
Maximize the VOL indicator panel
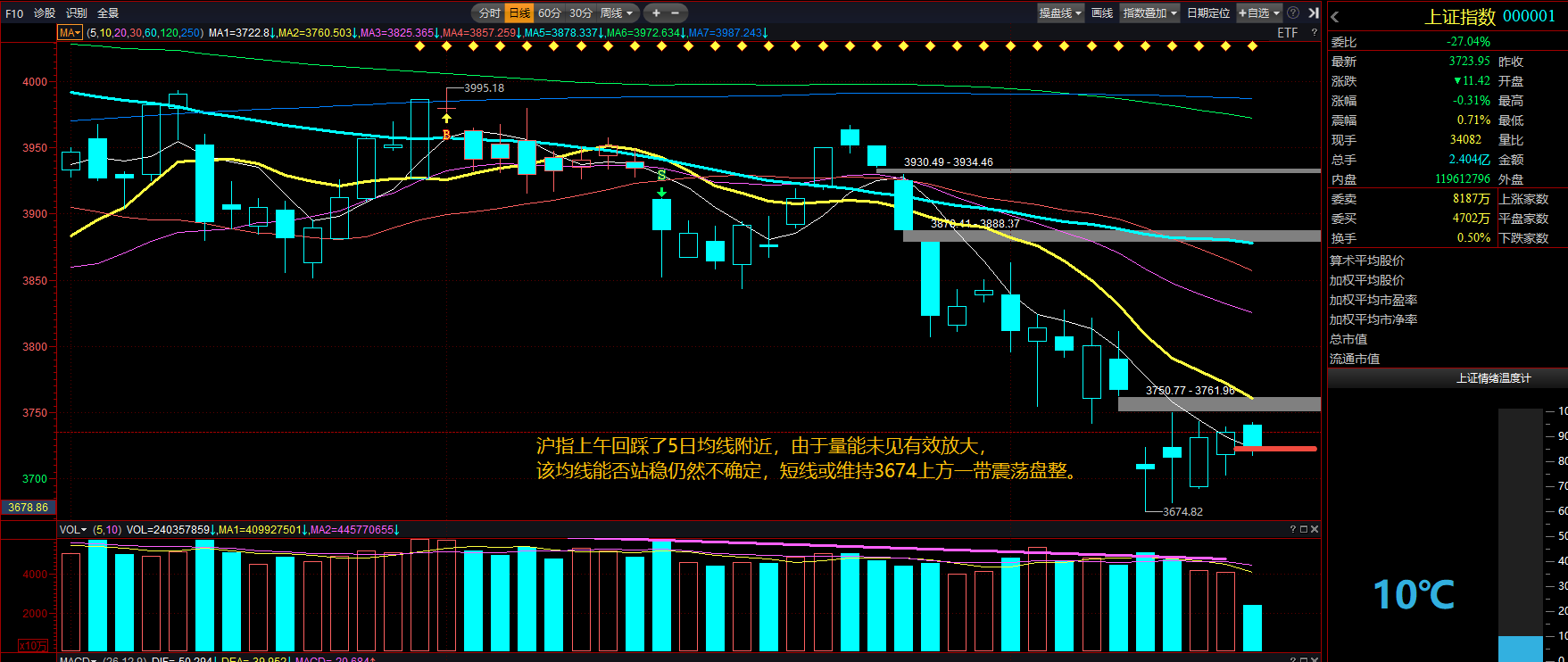click(1303, 529)
